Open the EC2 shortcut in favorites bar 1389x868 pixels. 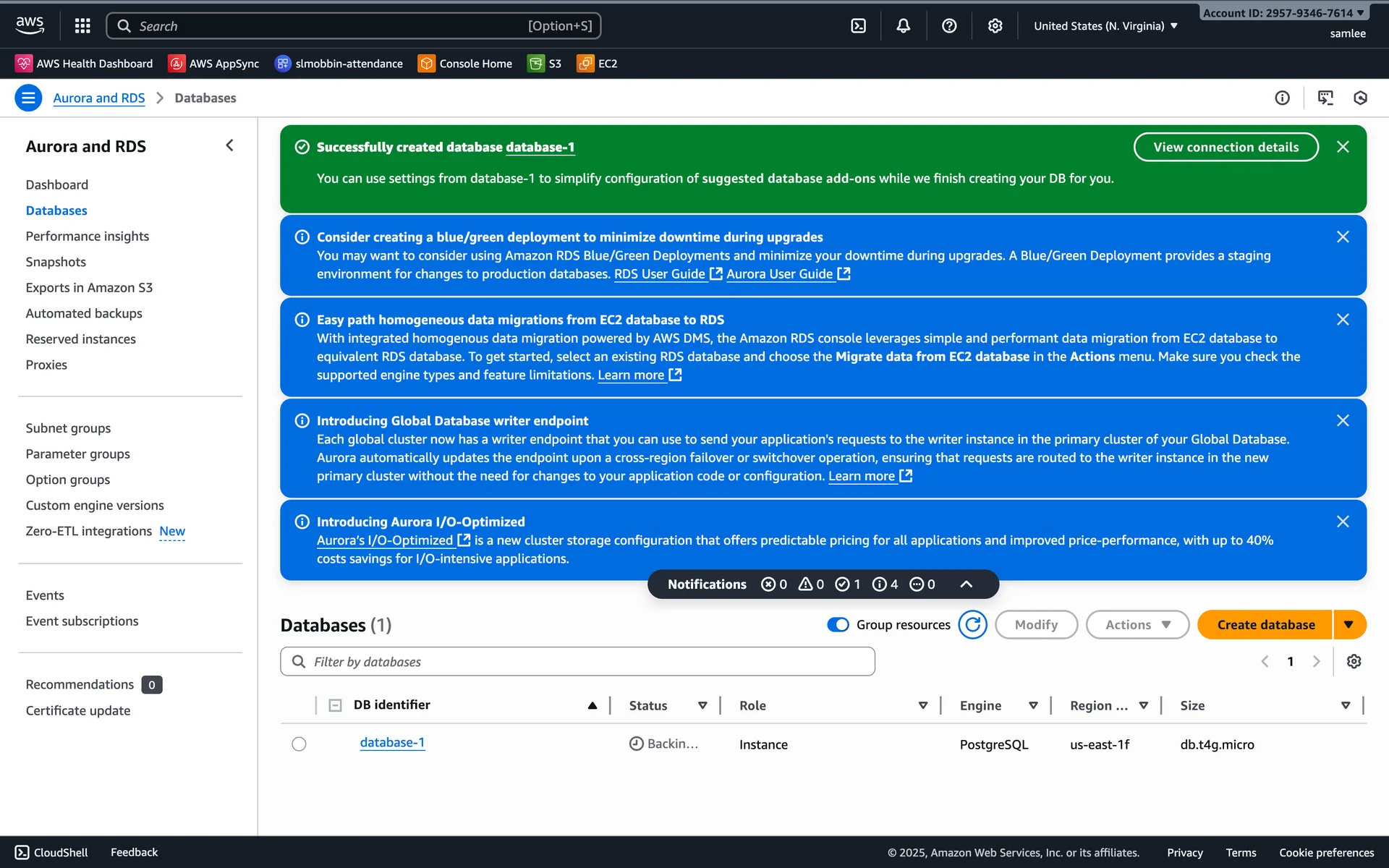coord(598,64)
